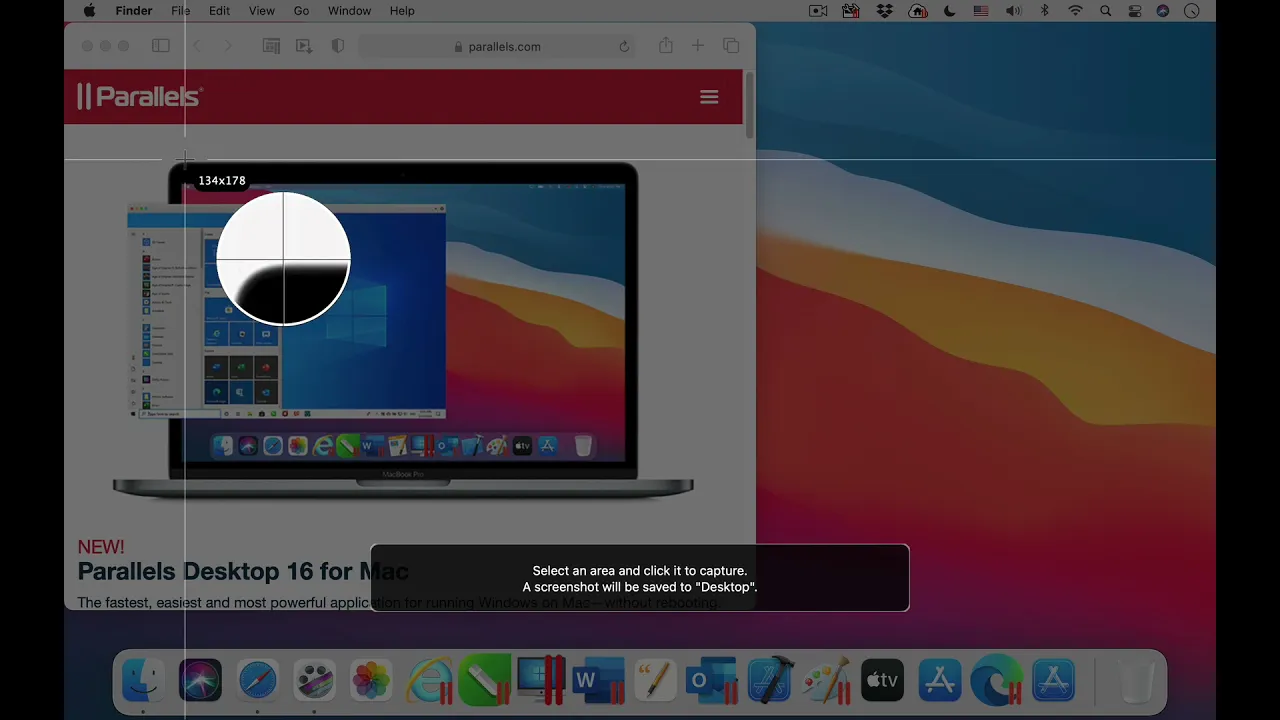Click the clock in the menu bar
The height and width of the screenshot is (720, 1280).
coord(1191,11)
